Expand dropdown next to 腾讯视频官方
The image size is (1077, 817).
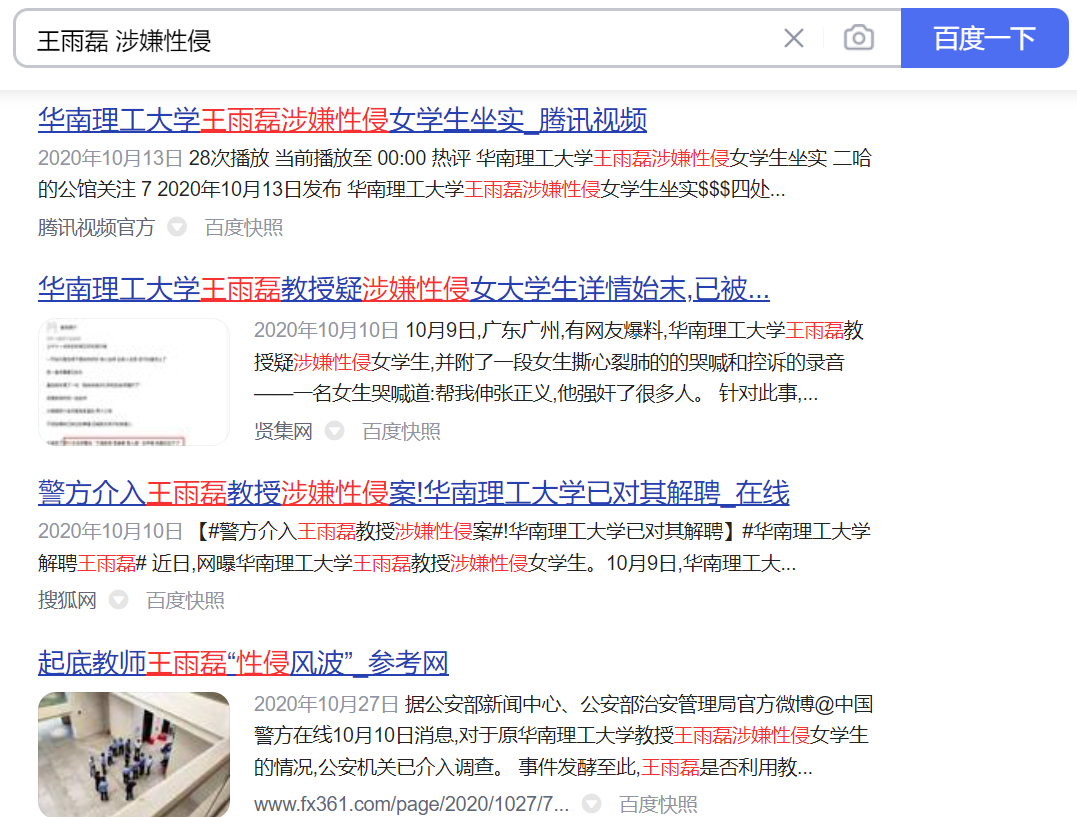pos(177,227)
